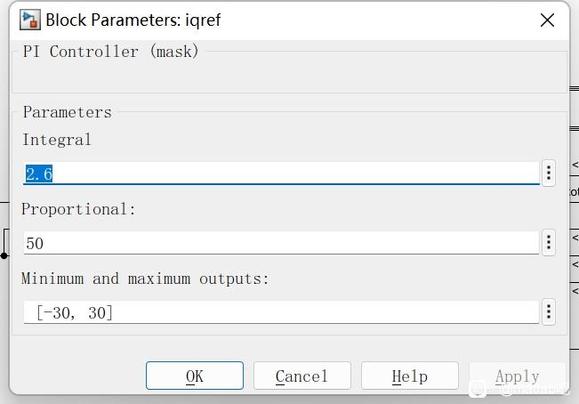The width and height of the screenshot is (579, 404).
Task: Select the 'Parameters' group label
Action: coord(67,112)
